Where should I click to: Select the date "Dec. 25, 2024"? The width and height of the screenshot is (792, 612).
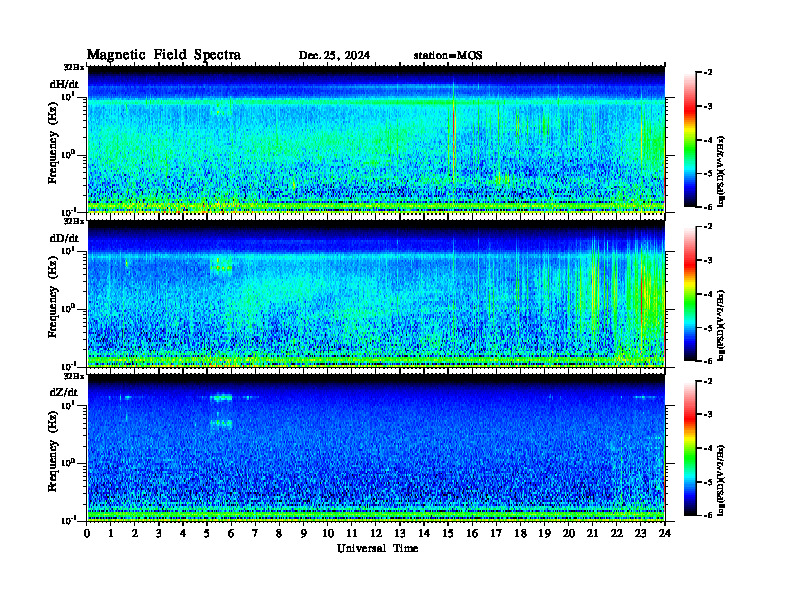(334, 55)
